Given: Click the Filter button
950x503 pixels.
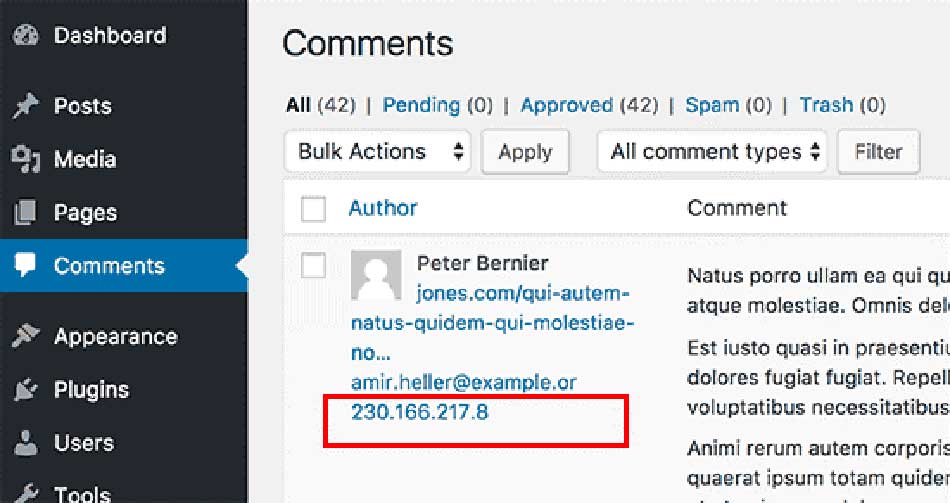Looking at the screenshot, I should click(x=879, y=152).
